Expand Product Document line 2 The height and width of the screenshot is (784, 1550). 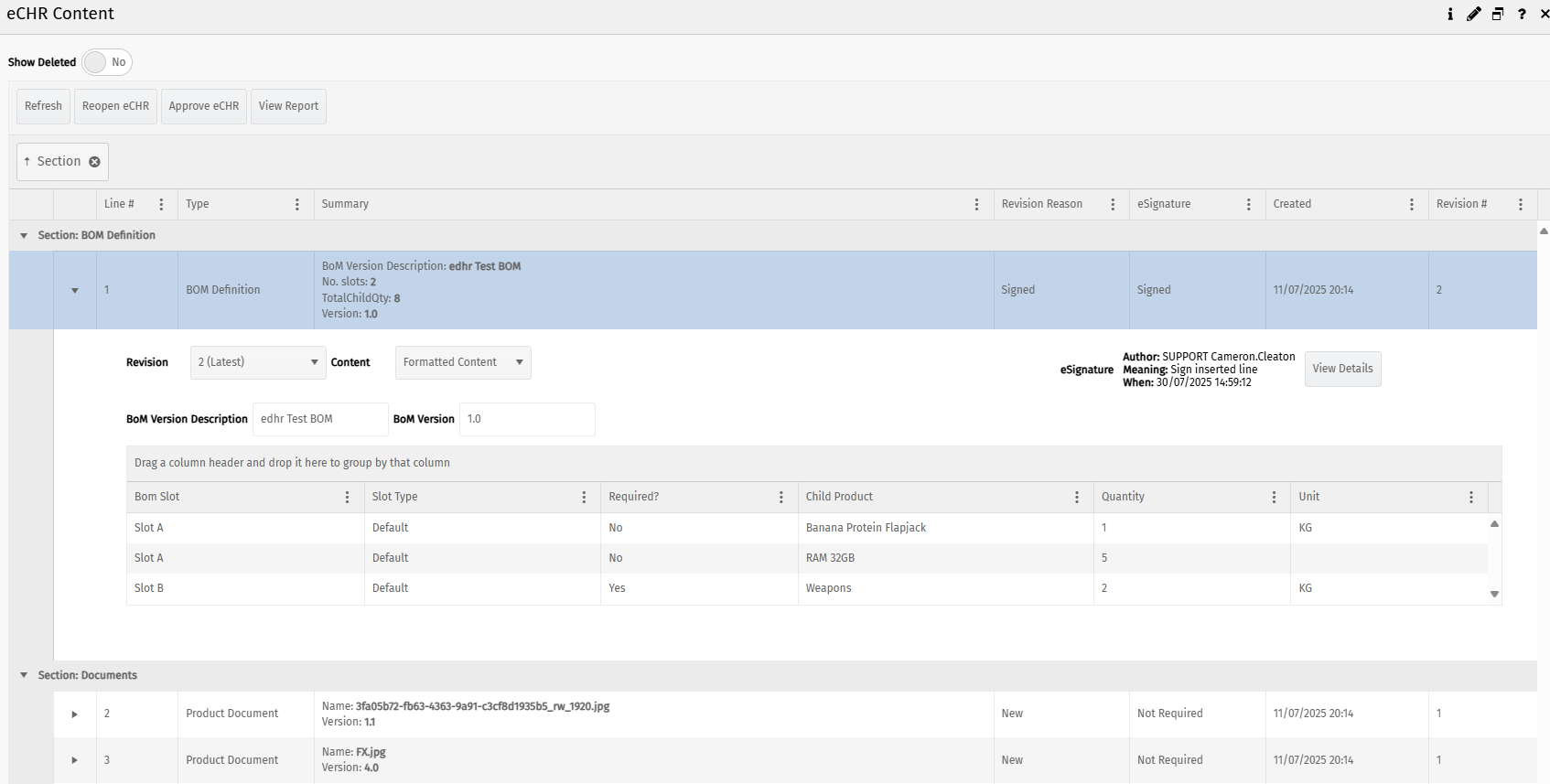pos(74,714)
